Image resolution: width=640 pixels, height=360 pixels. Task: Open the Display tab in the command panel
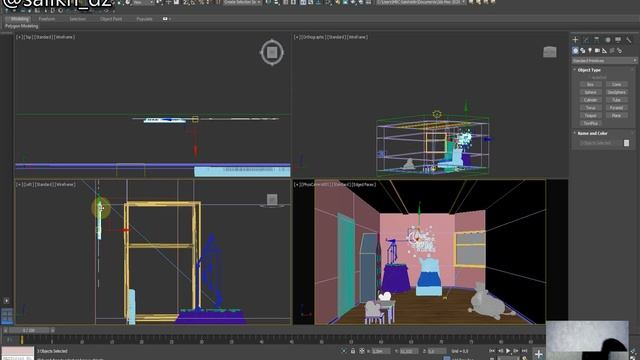(618, 40)
